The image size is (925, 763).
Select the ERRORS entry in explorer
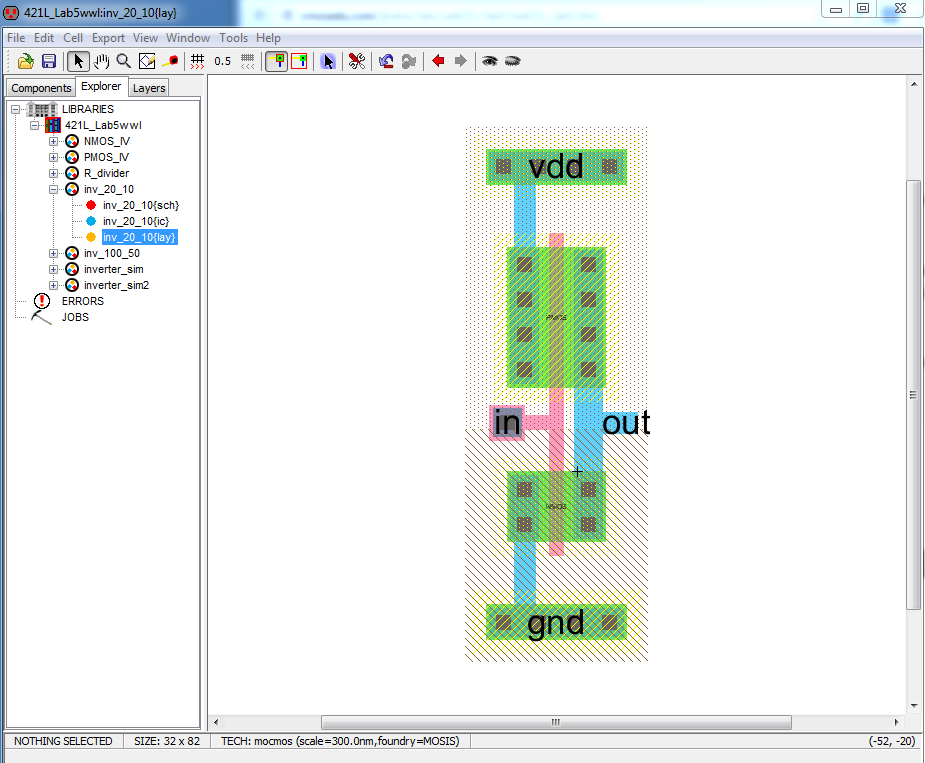tap(82, 301)
